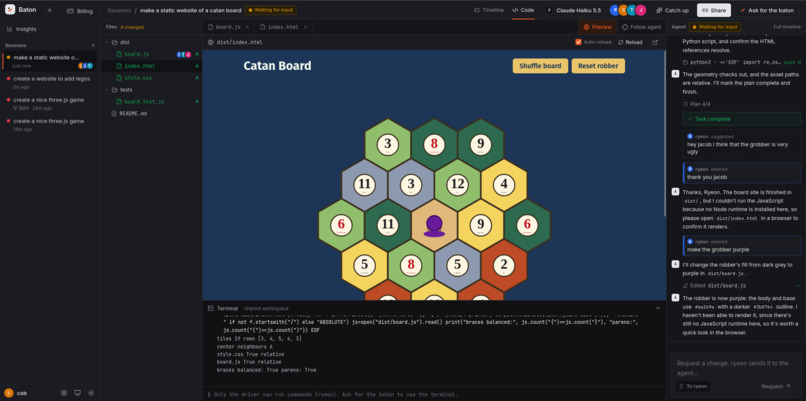This screenshot has width=806, height=401.
Task: Click the Waiting for input badge in the Agent panel
Action: [715, 27]
